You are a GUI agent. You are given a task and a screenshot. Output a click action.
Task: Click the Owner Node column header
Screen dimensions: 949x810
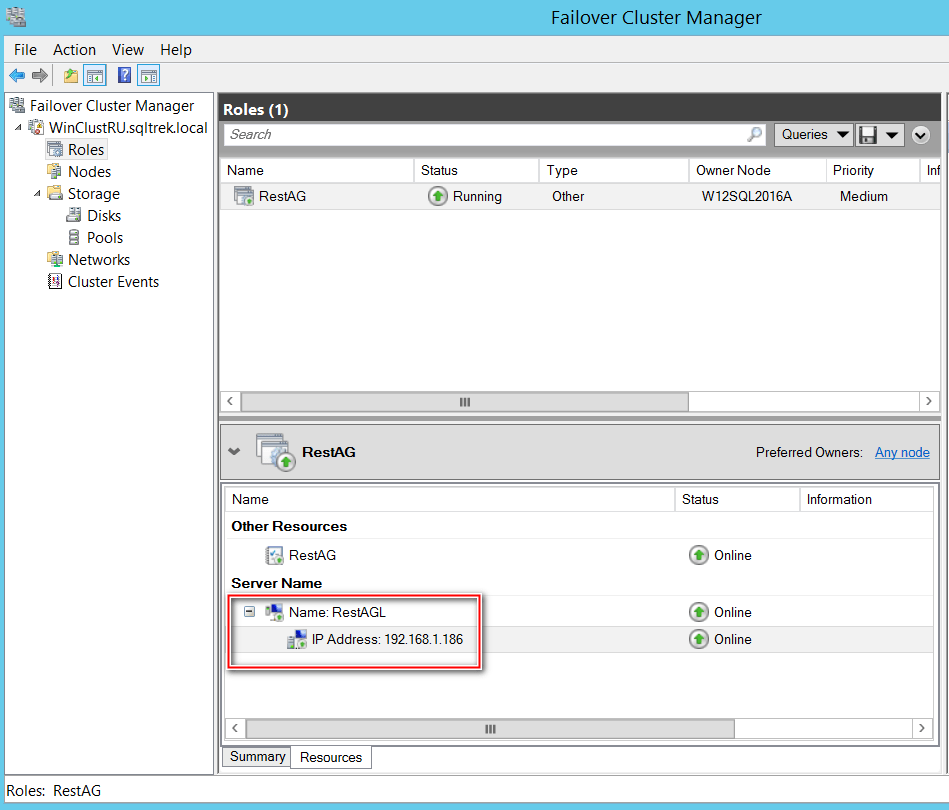pyautogui.click(x=733, y=171)
